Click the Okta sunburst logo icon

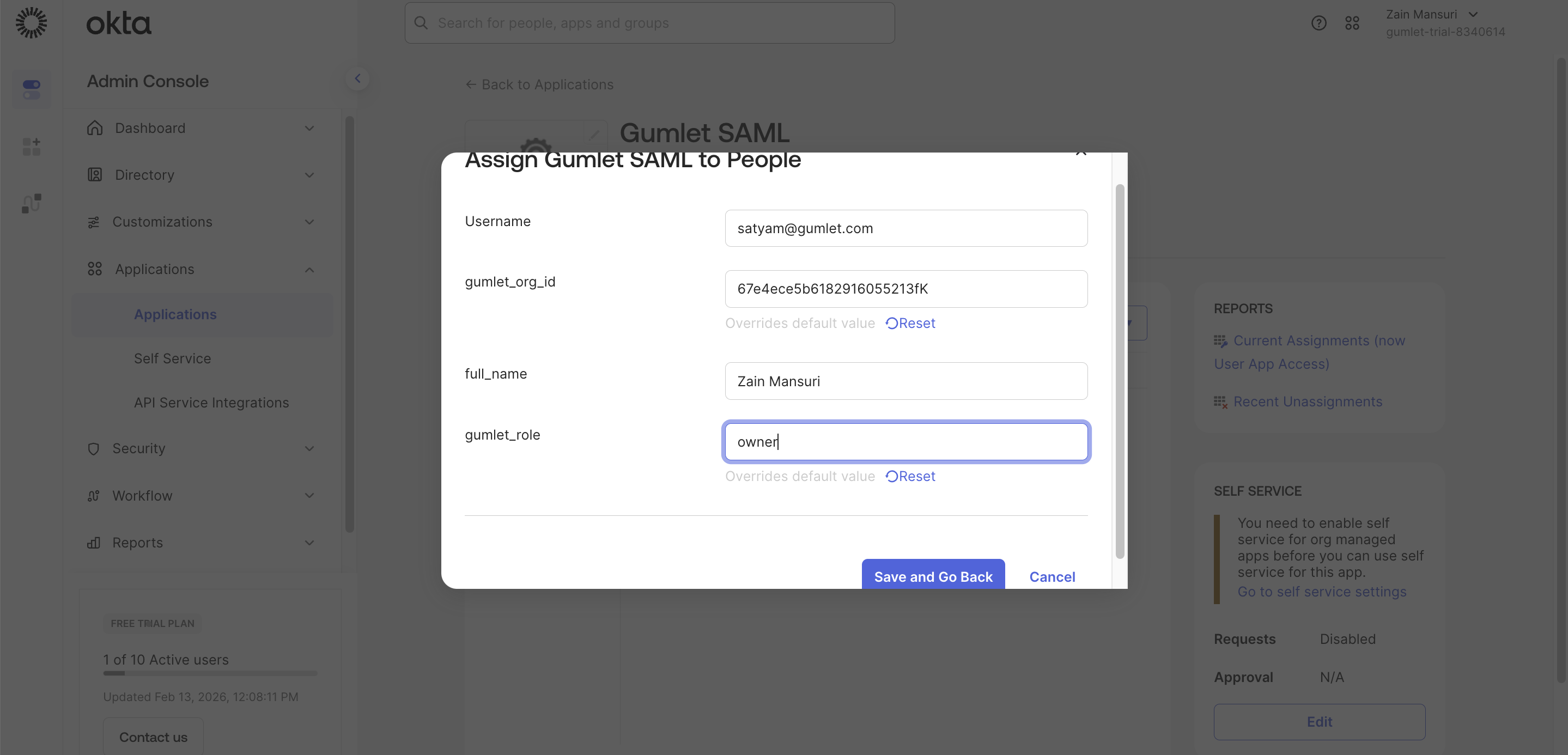point(31,22)
